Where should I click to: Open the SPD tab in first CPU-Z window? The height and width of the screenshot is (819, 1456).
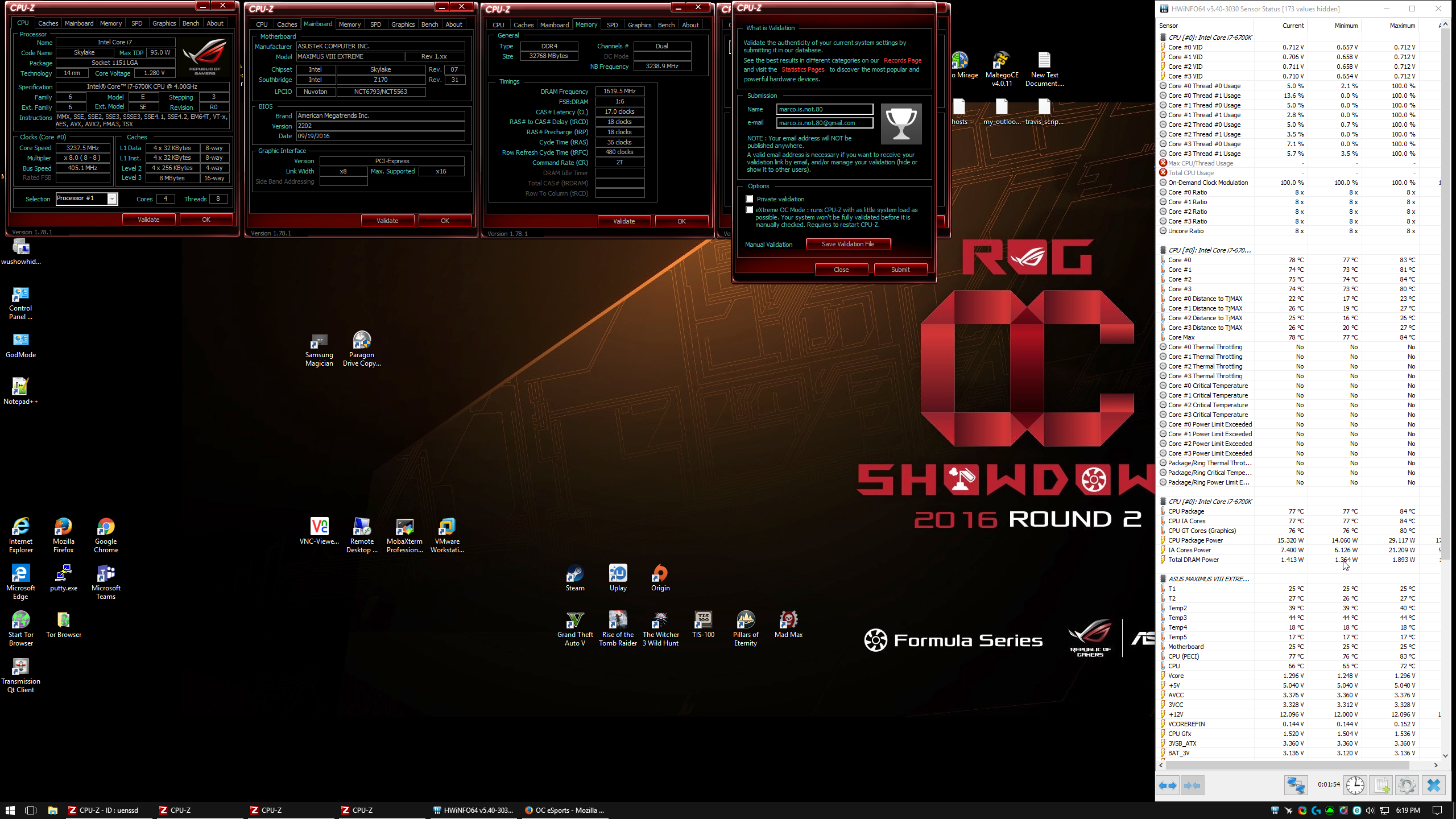tap(137, 23)
